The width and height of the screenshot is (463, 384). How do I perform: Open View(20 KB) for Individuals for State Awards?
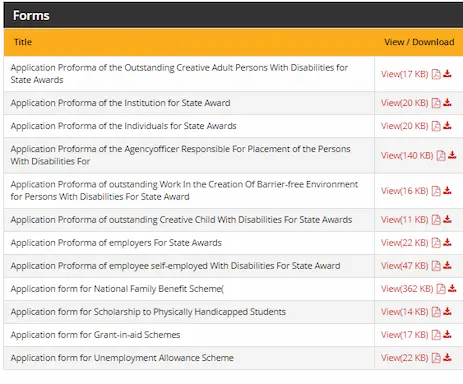coord(404,126)
